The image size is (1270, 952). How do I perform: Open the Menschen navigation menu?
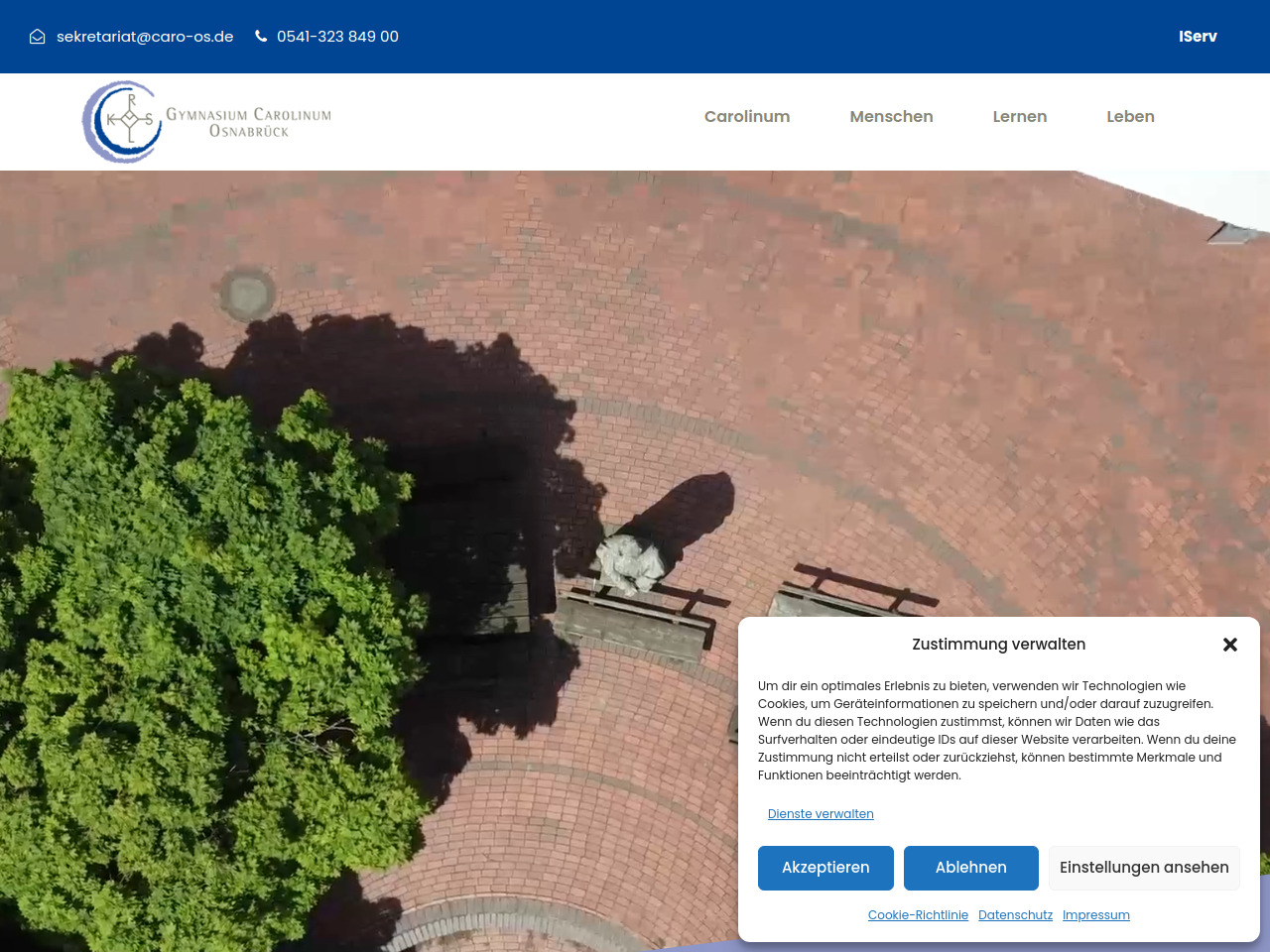coord(891,117)
